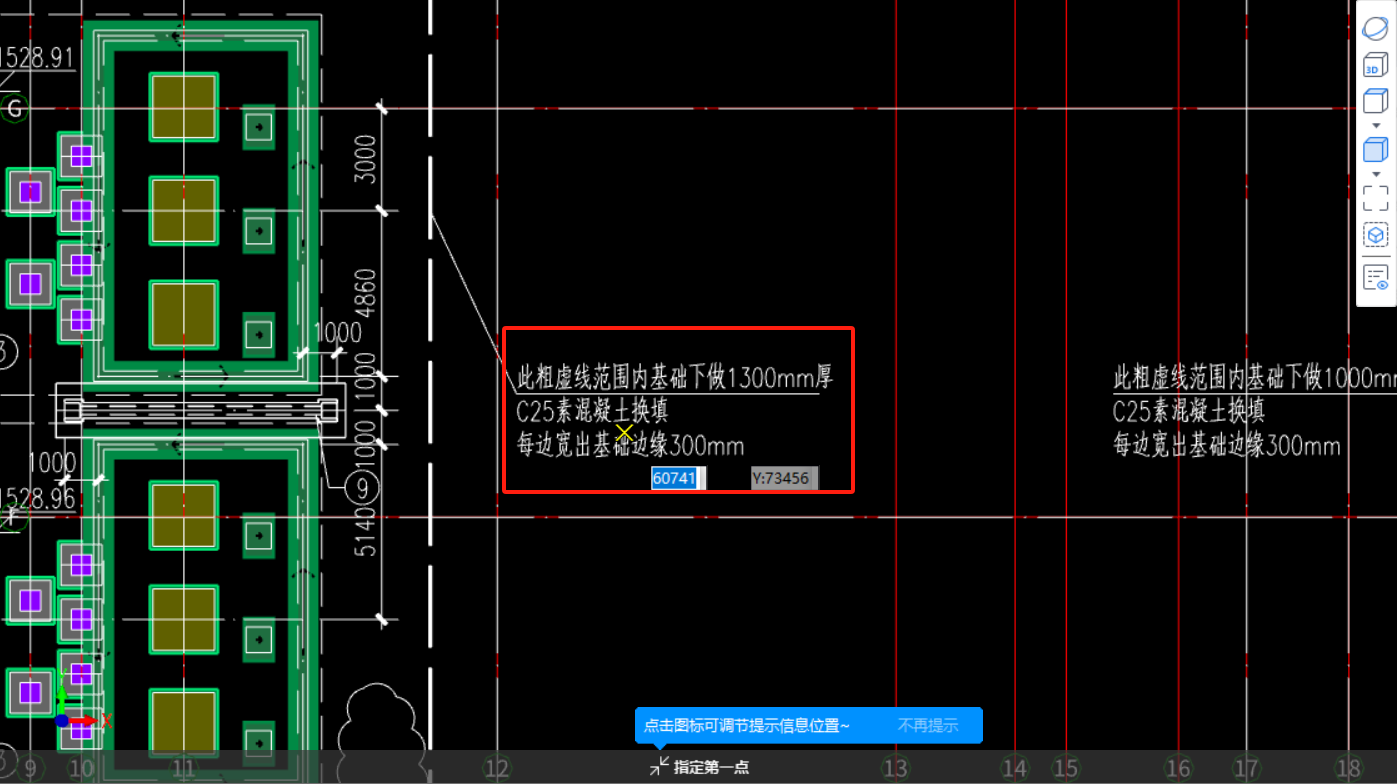Open dropdown below wireframe cube icon
The height and width of the screenshot is (784, 1397).
coord(1376,125)
